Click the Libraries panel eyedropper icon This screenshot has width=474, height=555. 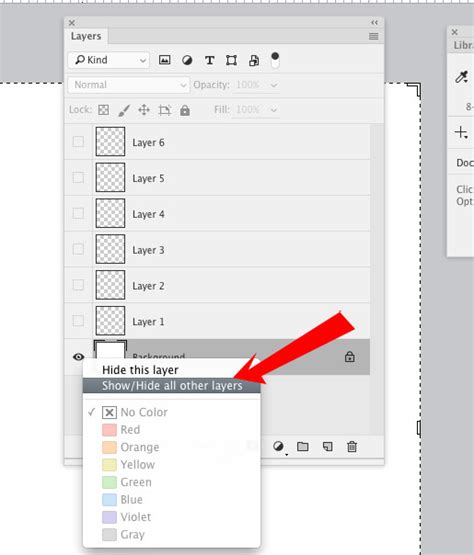pos(462,77)
